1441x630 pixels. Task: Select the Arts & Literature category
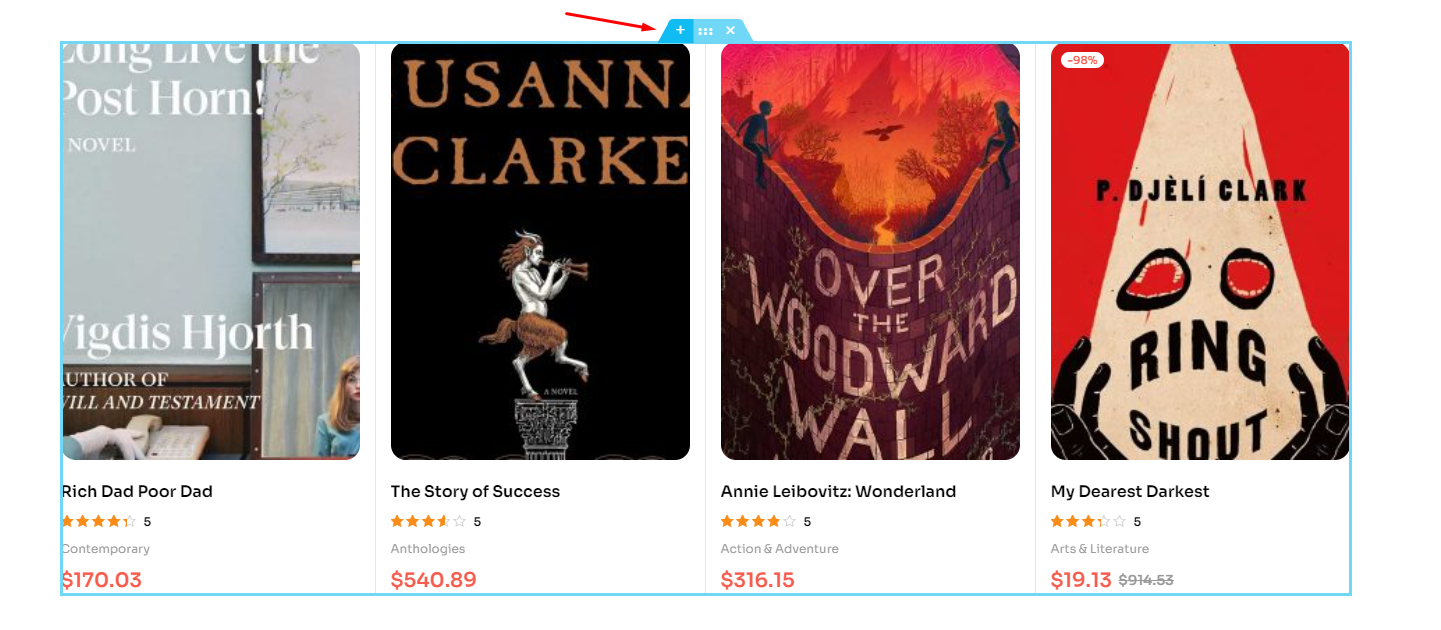(1099, 549)
